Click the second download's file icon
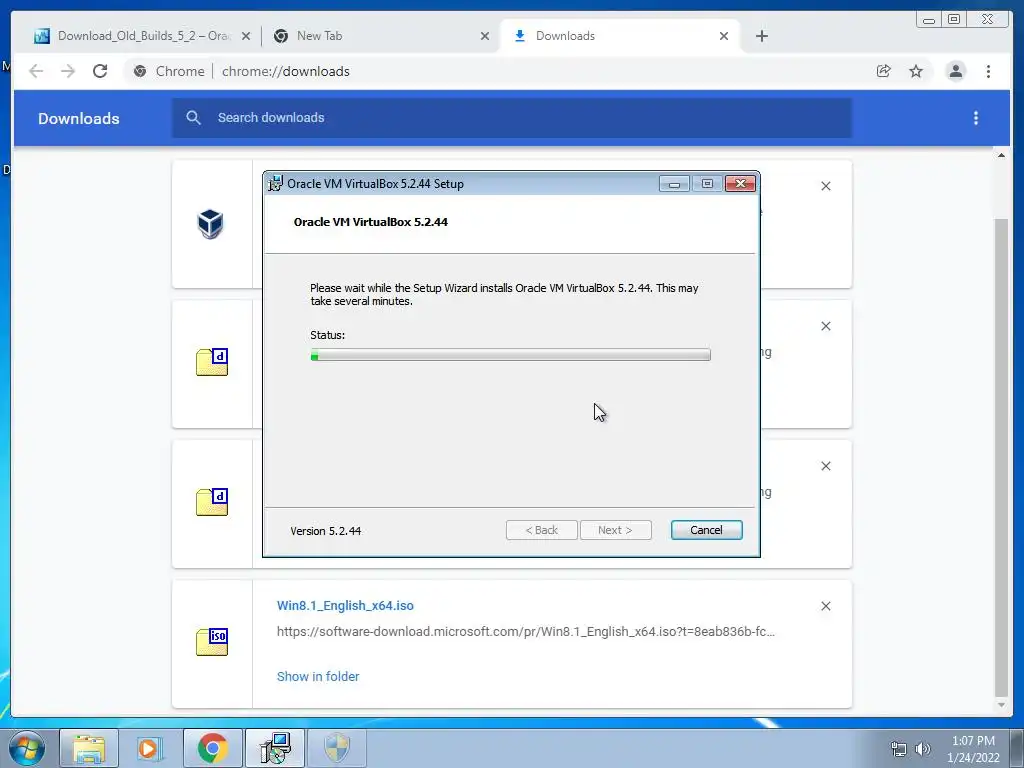The width and height of the screenshot is (1024, 768). (x=212, y=362)
